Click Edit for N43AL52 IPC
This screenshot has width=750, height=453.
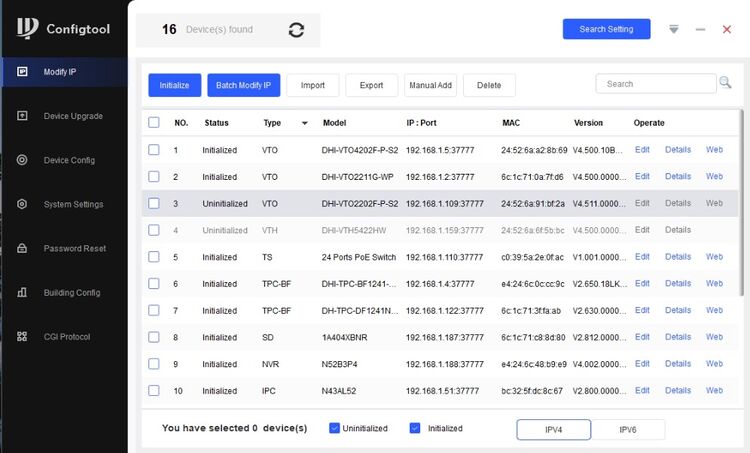642,391
